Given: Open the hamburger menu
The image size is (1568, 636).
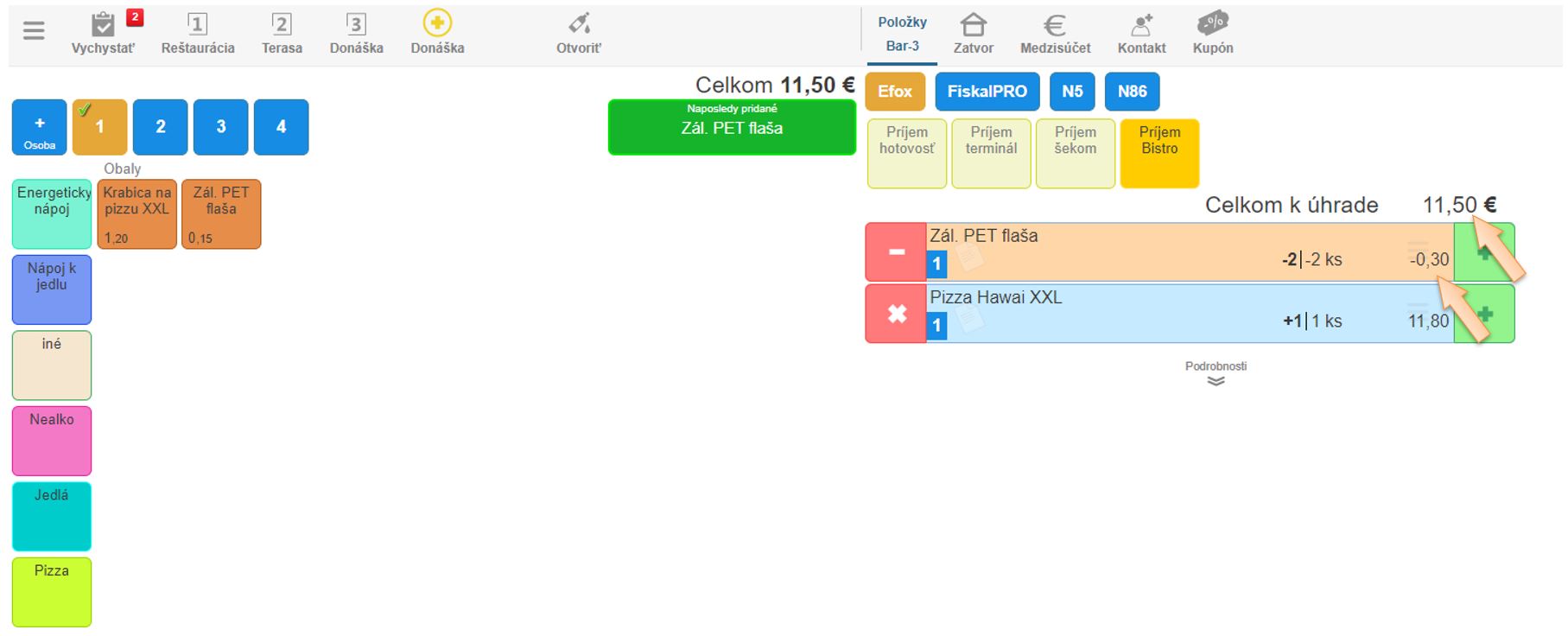Looking at the screenshot, I should 34,31.
